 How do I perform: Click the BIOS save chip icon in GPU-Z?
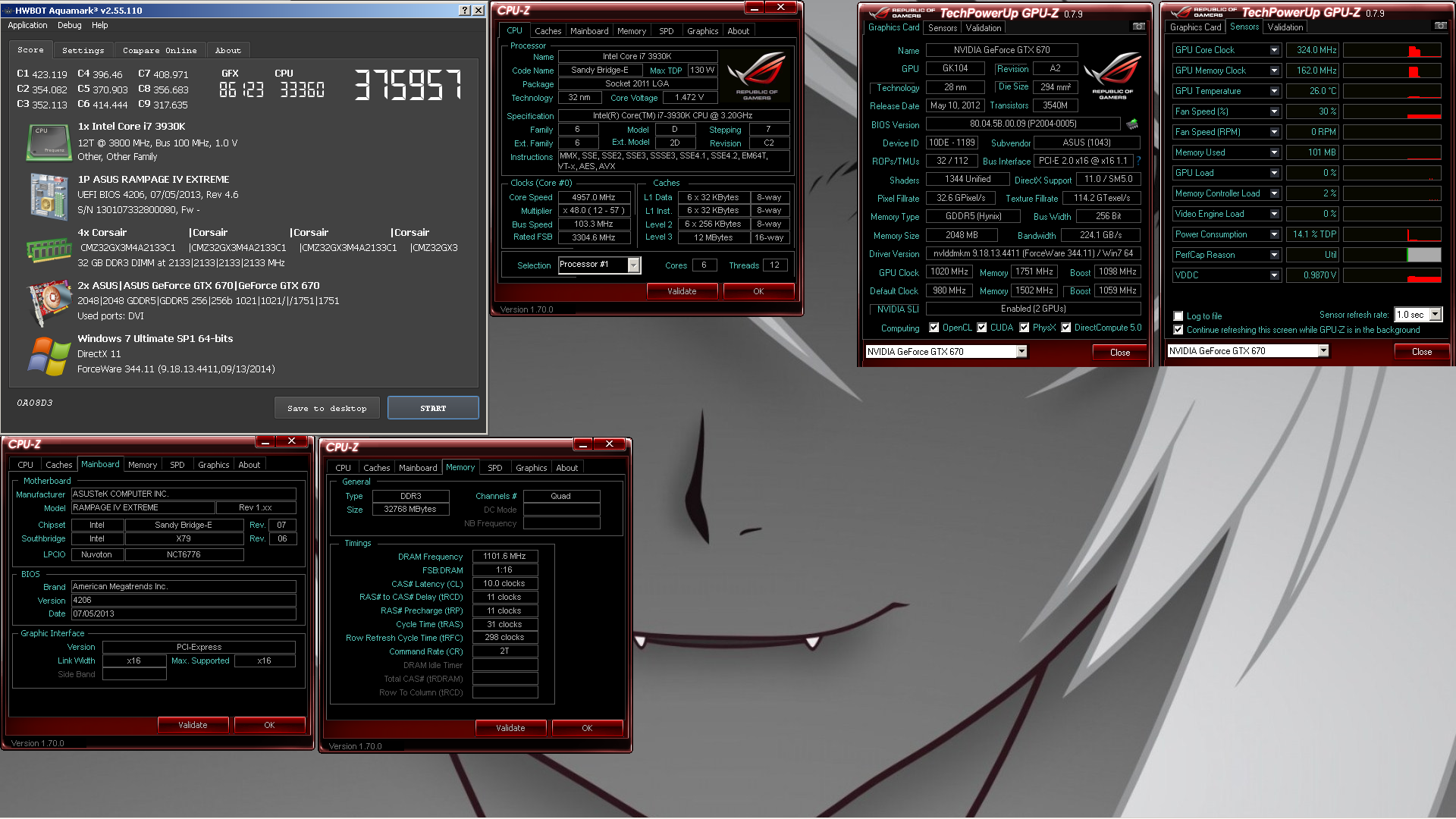click(x=1132, y=124)
